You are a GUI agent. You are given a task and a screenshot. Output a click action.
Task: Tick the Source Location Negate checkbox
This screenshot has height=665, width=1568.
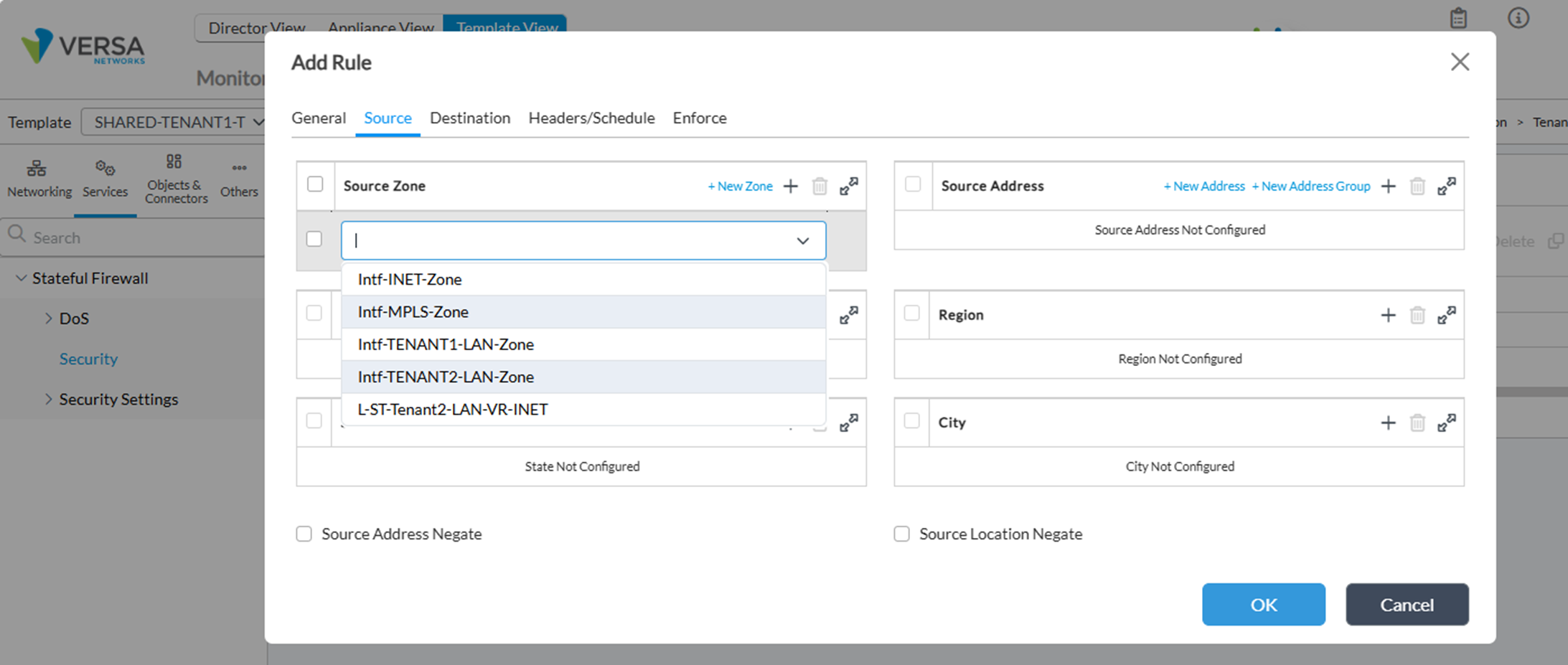(902, 534)
